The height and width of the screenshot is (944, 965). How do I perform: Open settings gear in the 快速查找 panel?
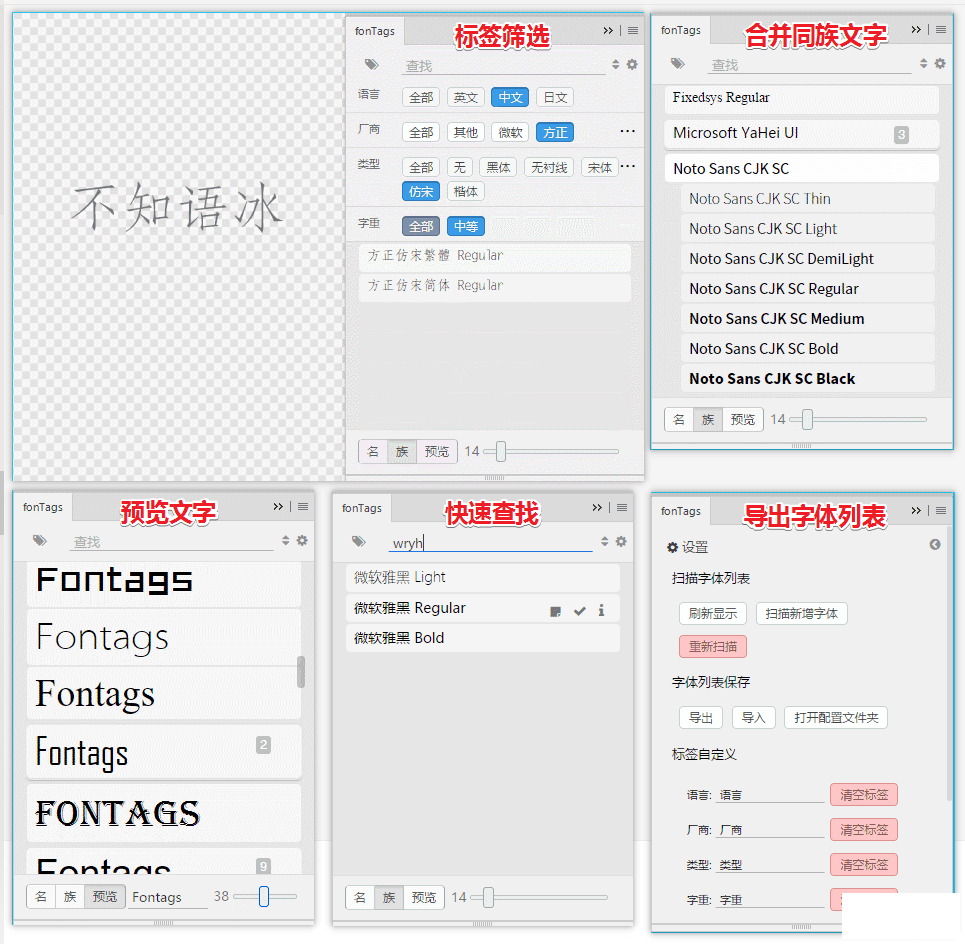tap(621, 542)
